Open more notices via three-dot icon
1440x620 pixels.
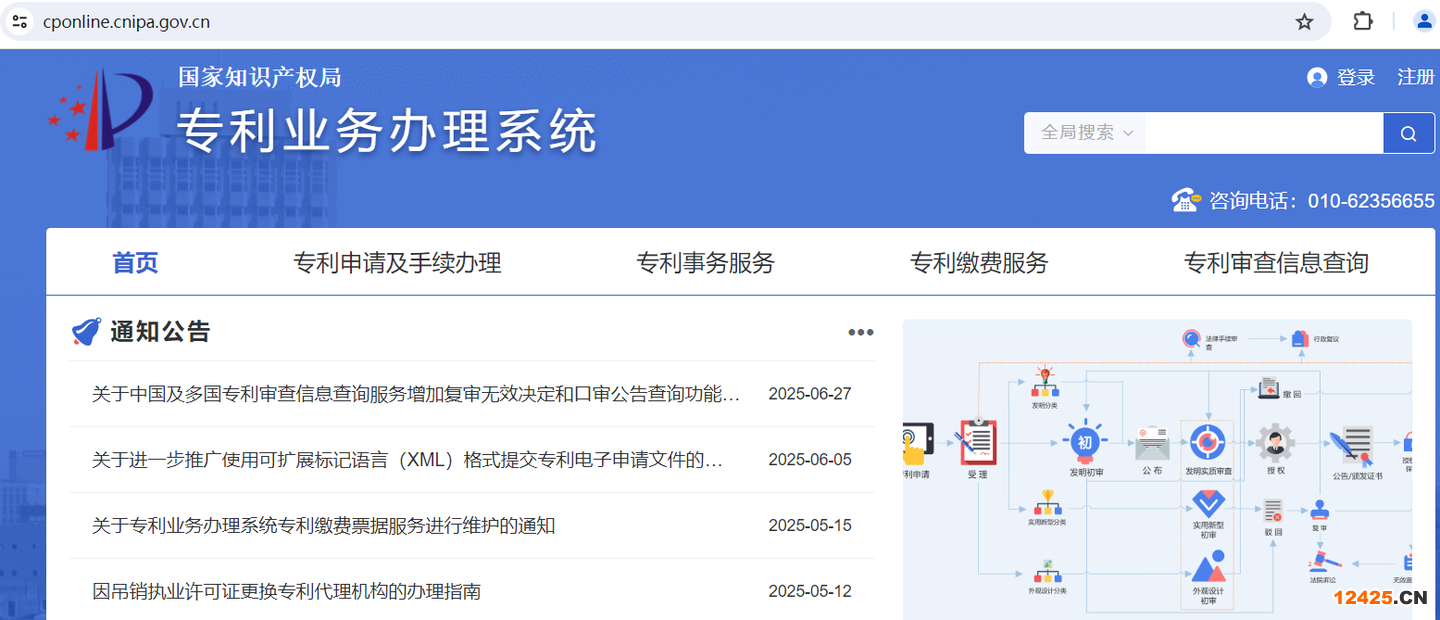pyautogui.click(x=861, y=333)
